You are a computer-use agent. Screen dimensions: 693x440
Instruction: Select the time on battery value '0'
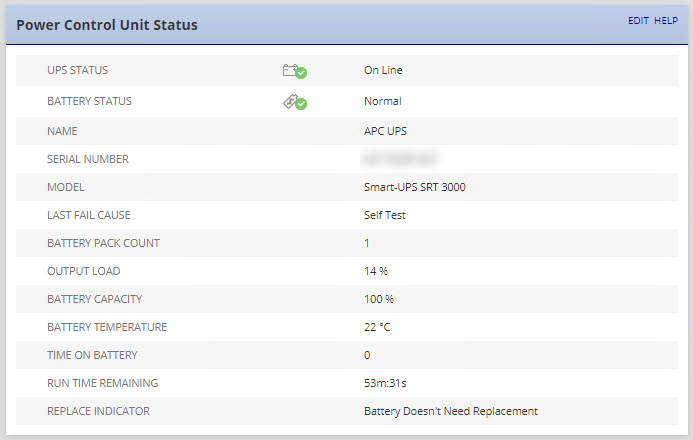click(x=367, y=355)
